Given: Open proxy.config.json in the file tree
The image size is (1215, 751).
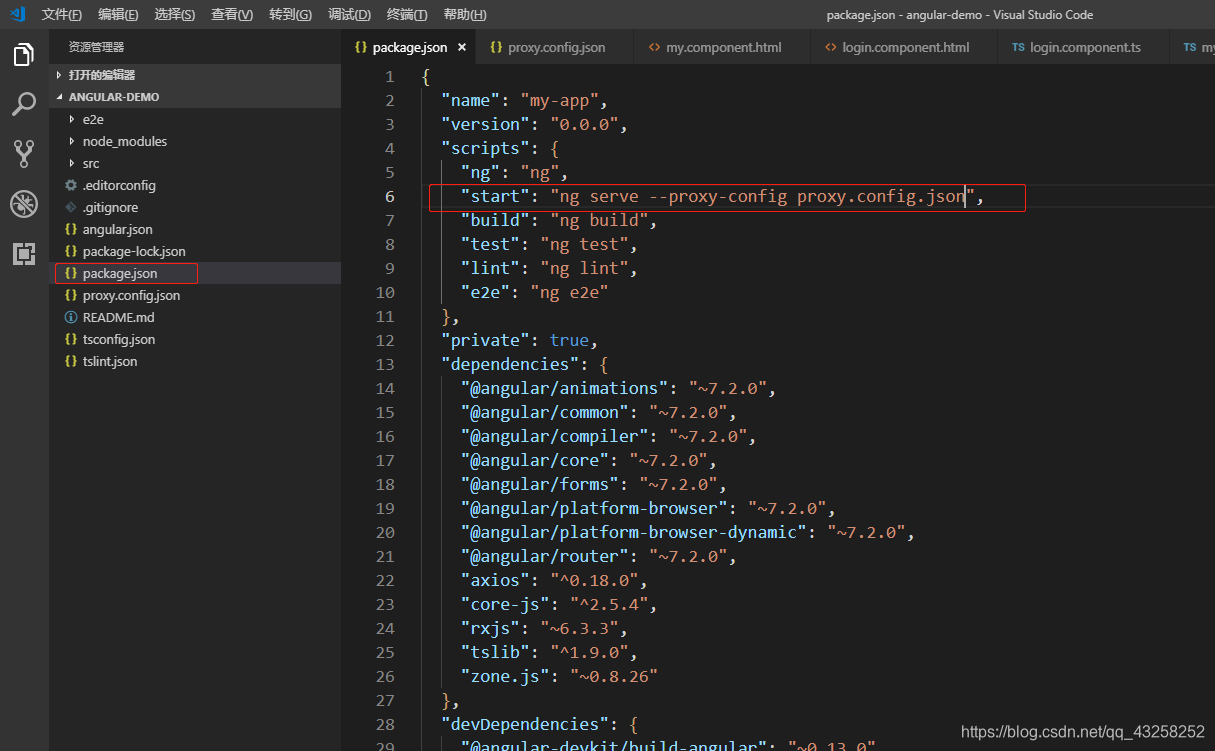Looking at the screenshot, I should 131,295.
